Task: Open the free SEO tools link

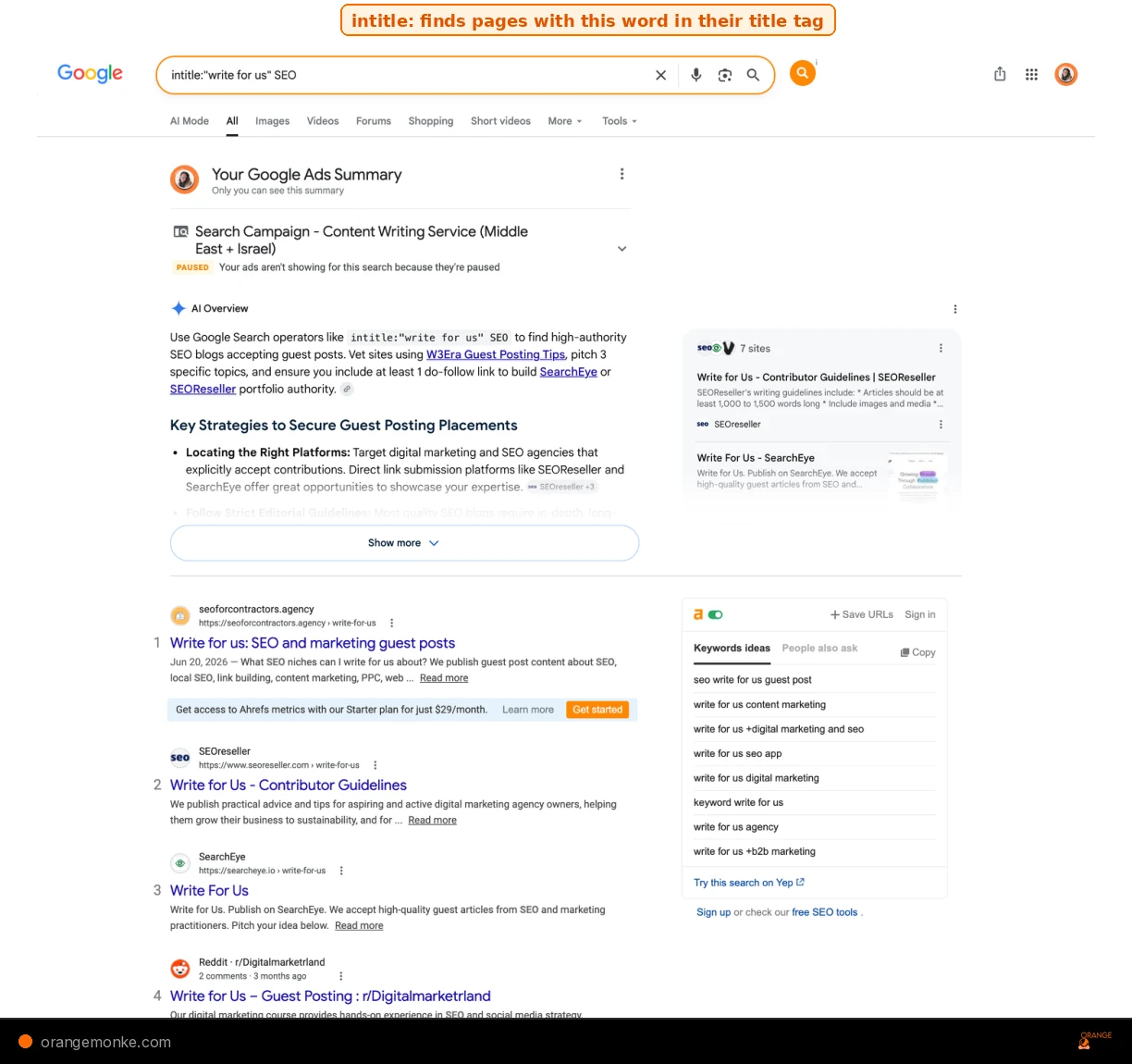Action: (825, 912)
